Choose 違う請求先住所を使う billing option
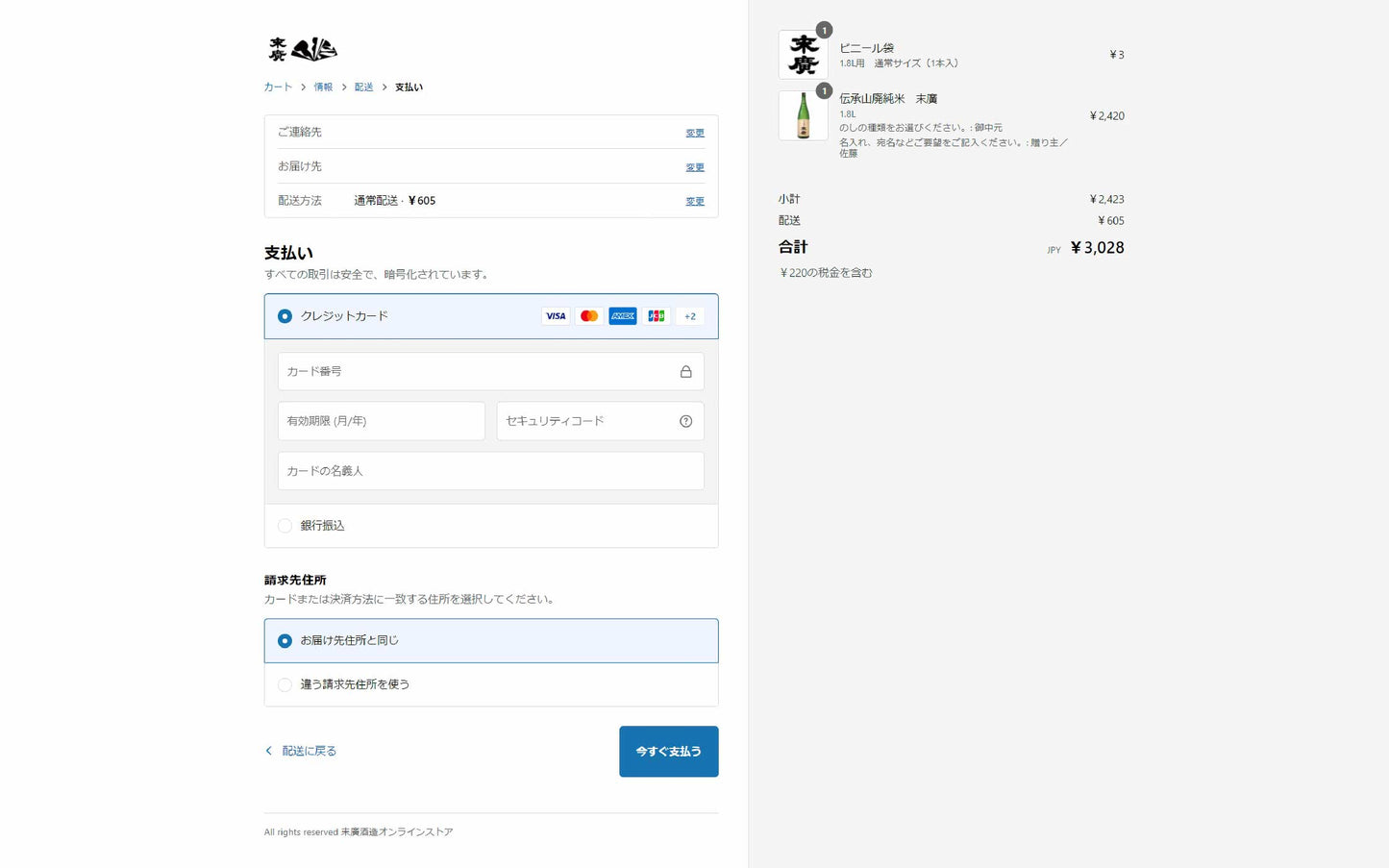The height and width of the screenshot is (868, 1389). pos(285,684)
